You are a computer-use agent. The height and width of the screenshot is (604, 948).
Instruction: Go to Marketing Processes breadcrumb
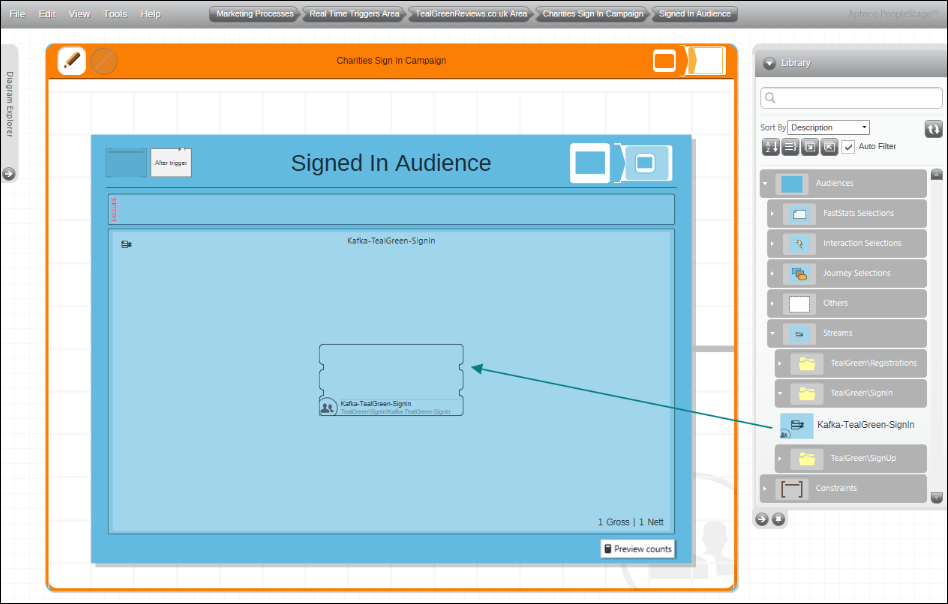click(255, 13)
